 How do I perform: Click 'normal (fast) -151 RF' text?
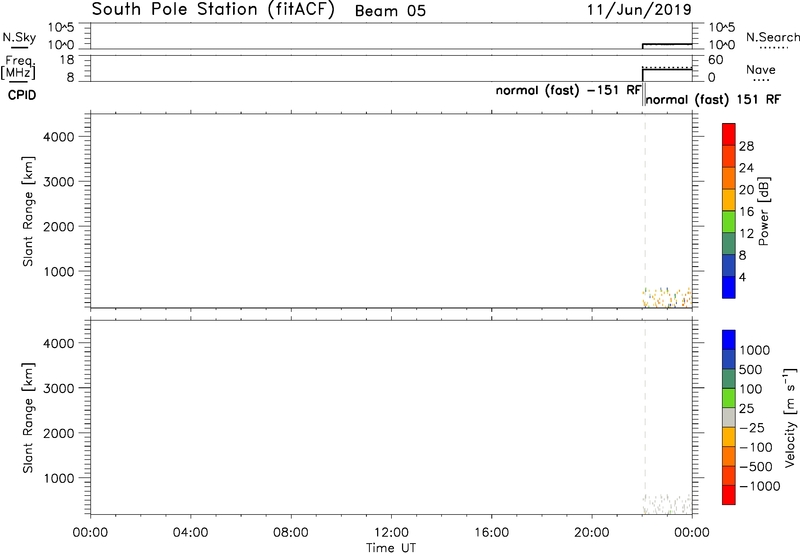568,90
